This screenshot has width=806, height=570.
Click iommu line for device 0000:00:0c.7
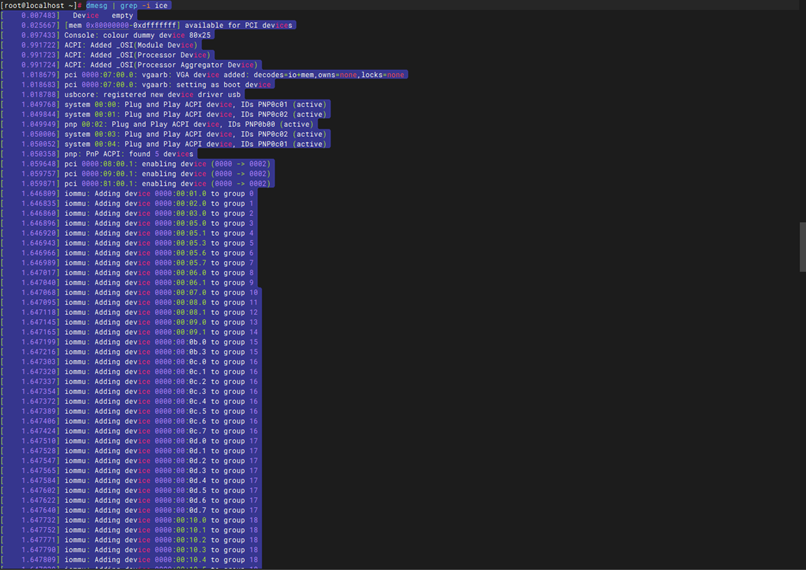(131, 431)
